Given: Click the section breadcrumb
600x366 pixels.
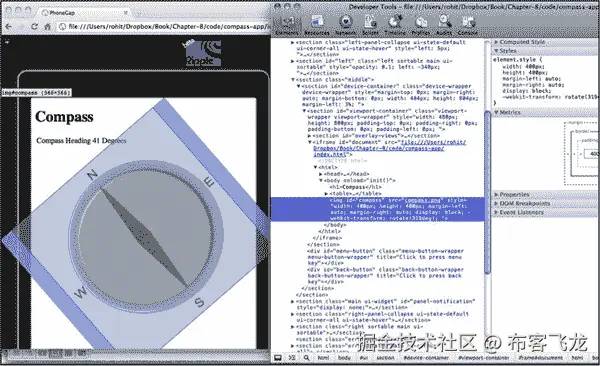Looking at the screenshot, I should pyautogui.click(x=385, y=358).
